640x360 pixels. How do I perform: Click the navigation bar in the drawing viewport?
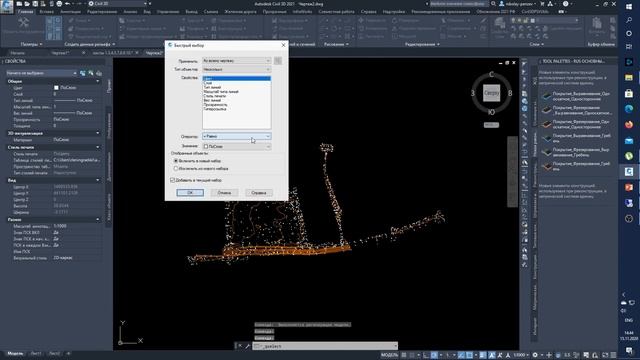pyautogui.click(x=513, y=171)
